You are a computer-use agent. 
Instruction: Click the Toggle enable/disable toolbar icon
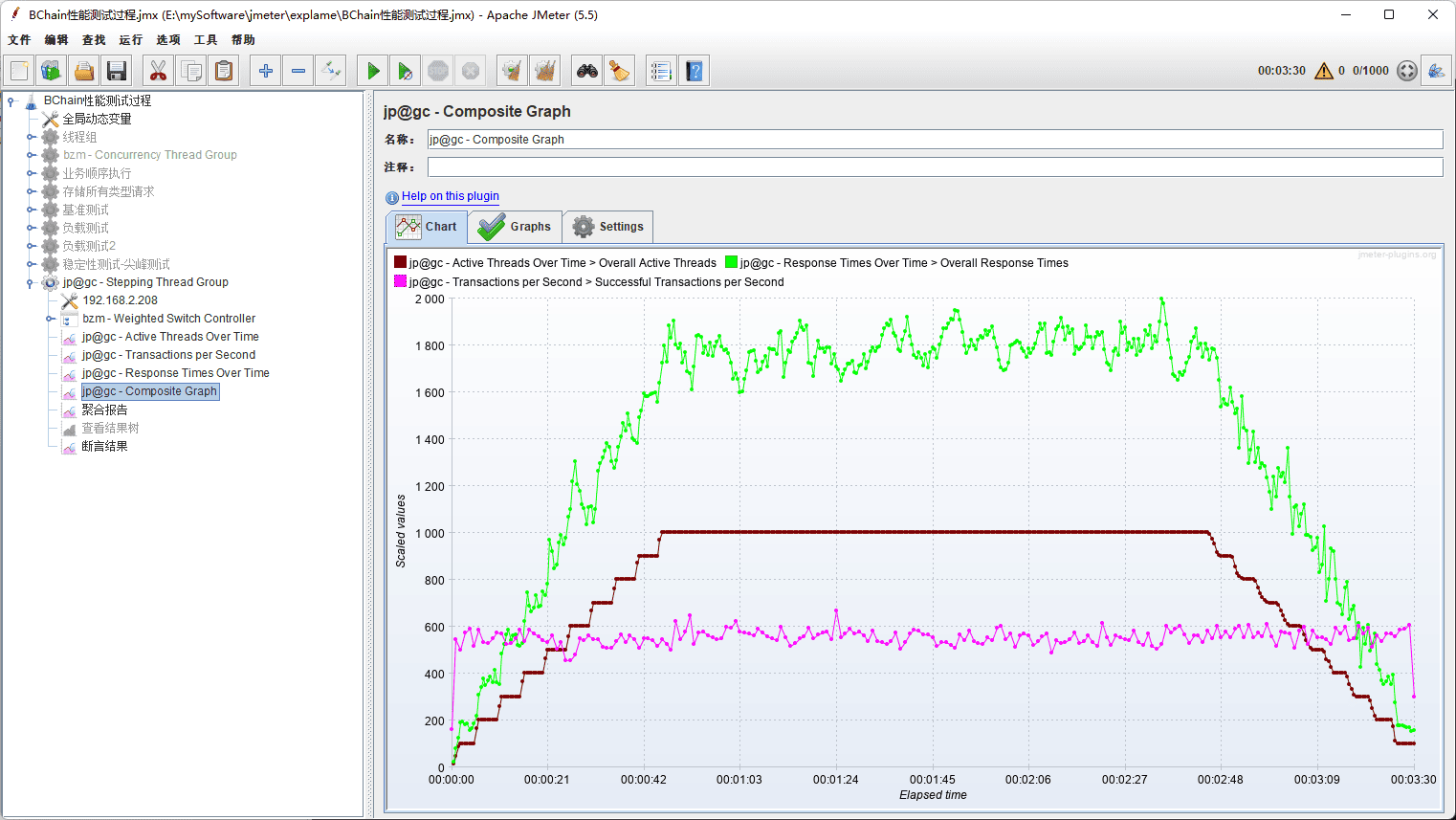331,71
